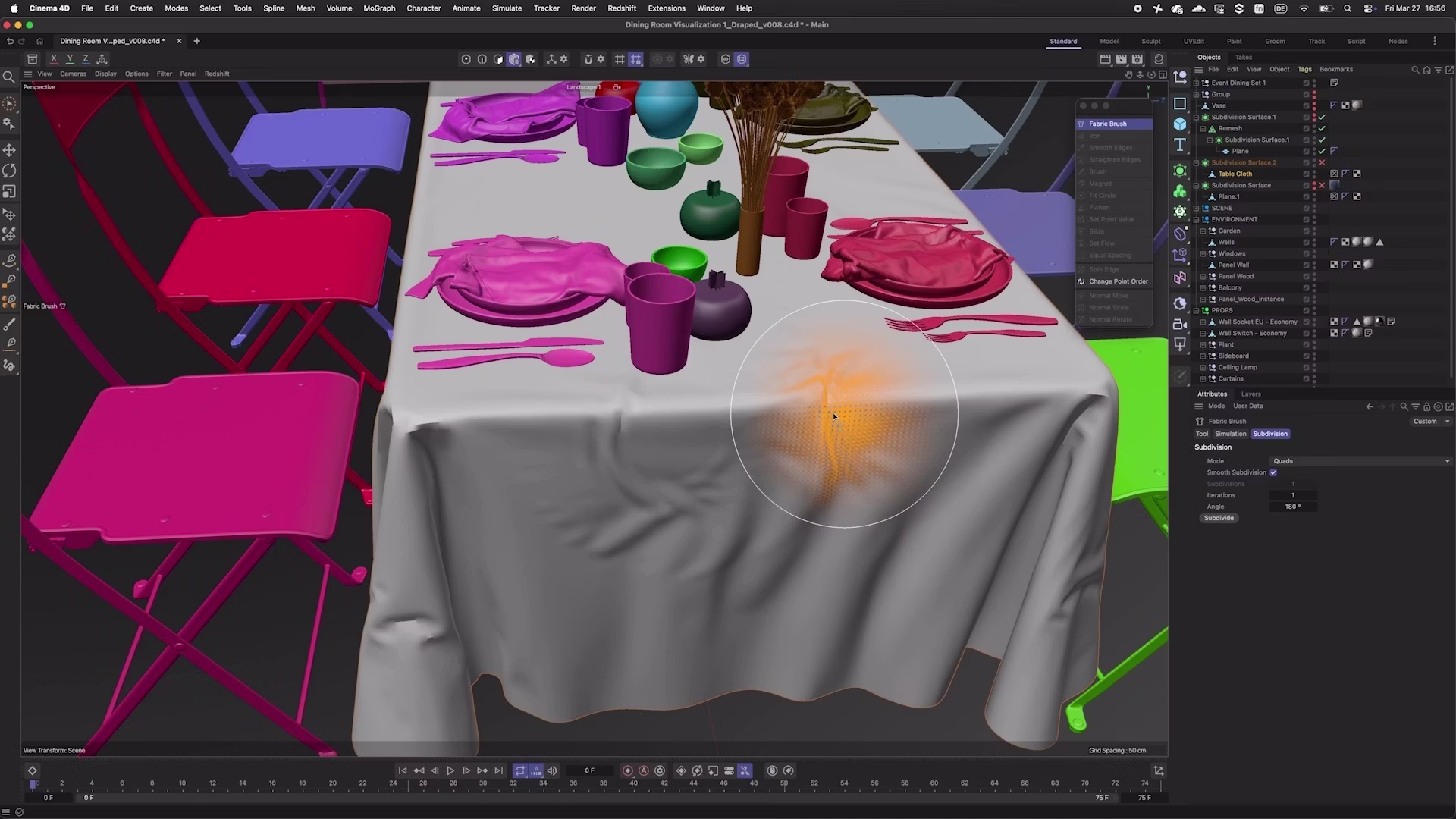
Task: Switch to the Takes tab
Action: [x=1243, y=57]
